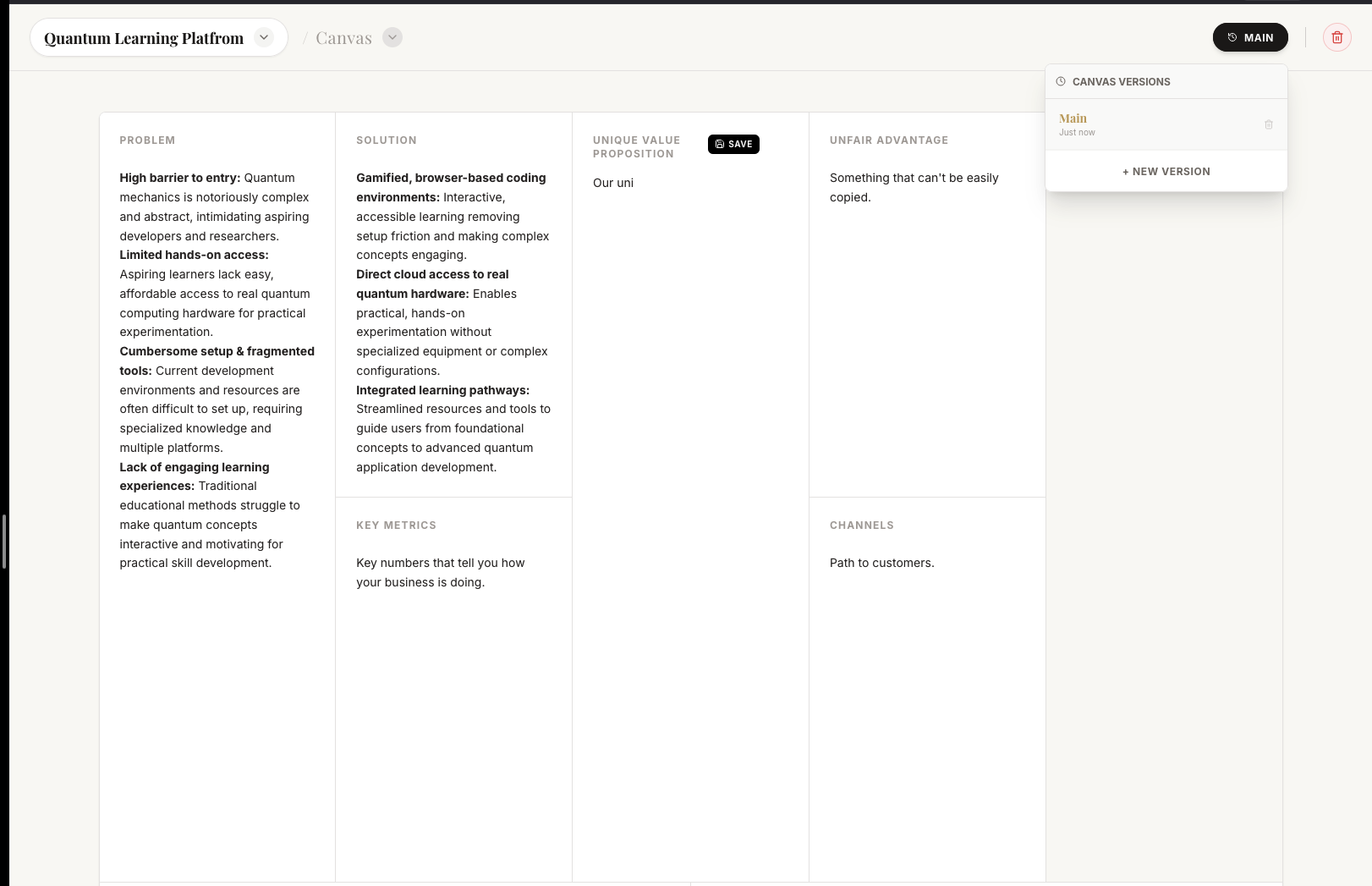Click the SAVE button

point(733,144)
